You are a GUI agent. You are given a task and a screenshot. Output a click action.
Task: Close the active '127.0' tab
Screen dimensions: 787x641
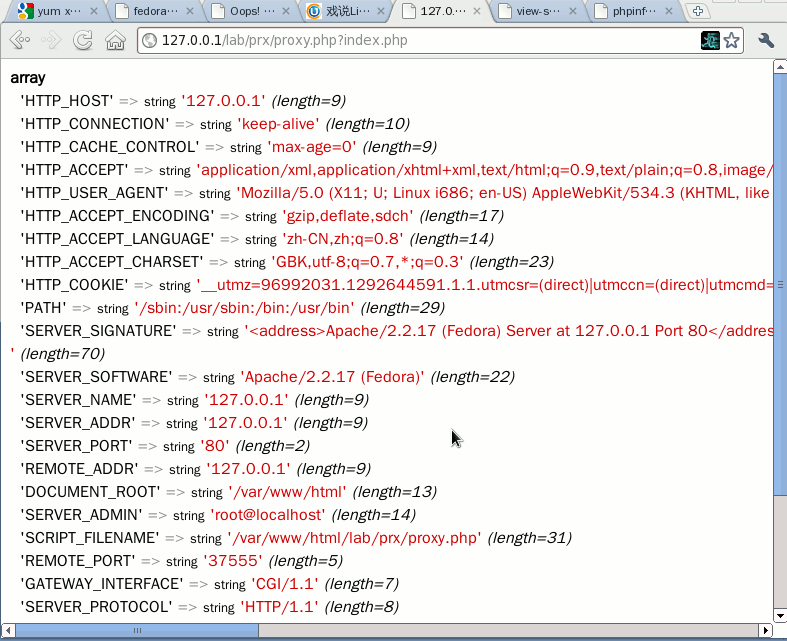(477, 11)
